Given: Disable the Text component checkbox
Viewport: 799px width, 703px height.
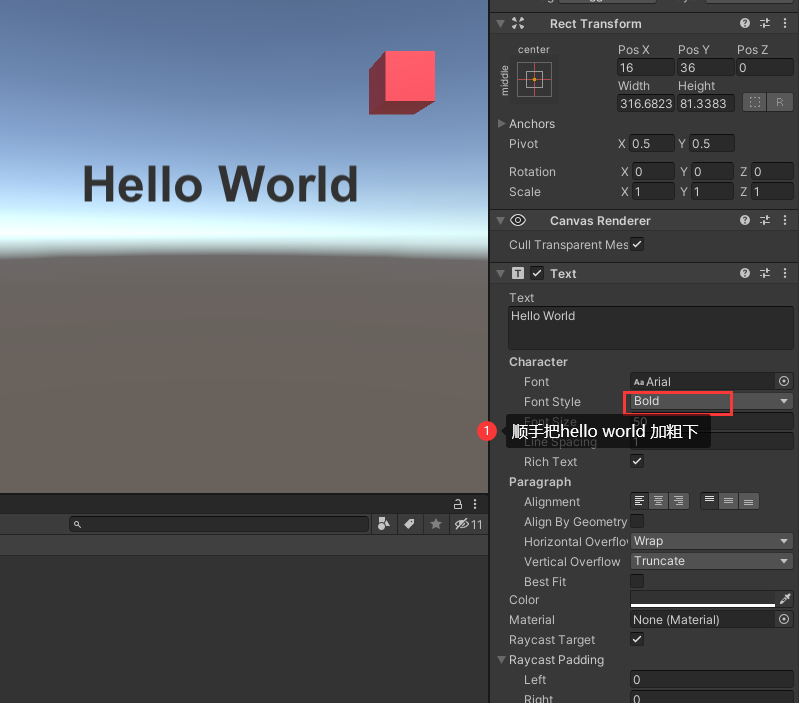Looking at the screenshot, I should coord(537,273).
